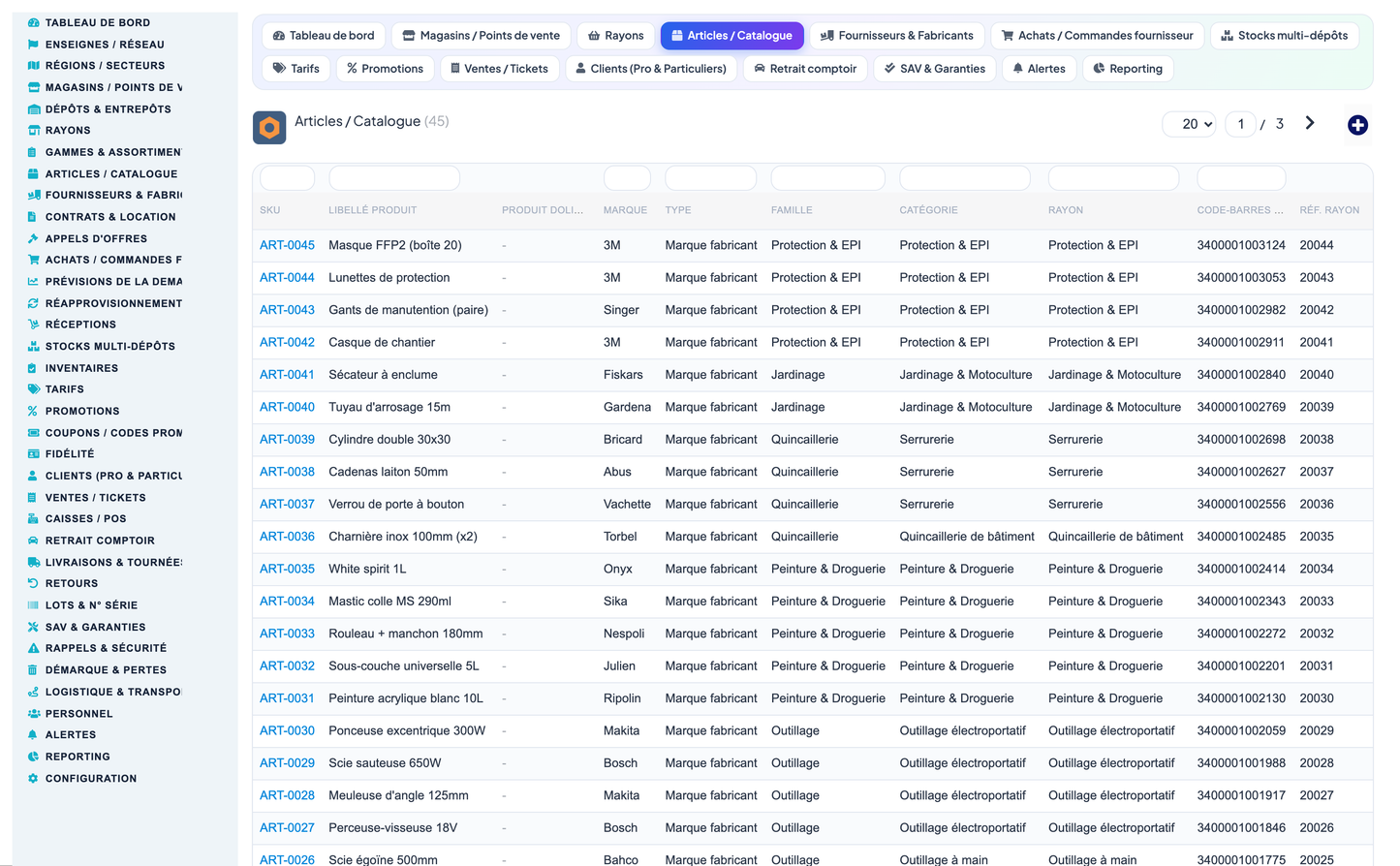Click the Livraisons & Tournées truck icon
The width and height of the screenshot is (1400, 866).
pos(33,562)
